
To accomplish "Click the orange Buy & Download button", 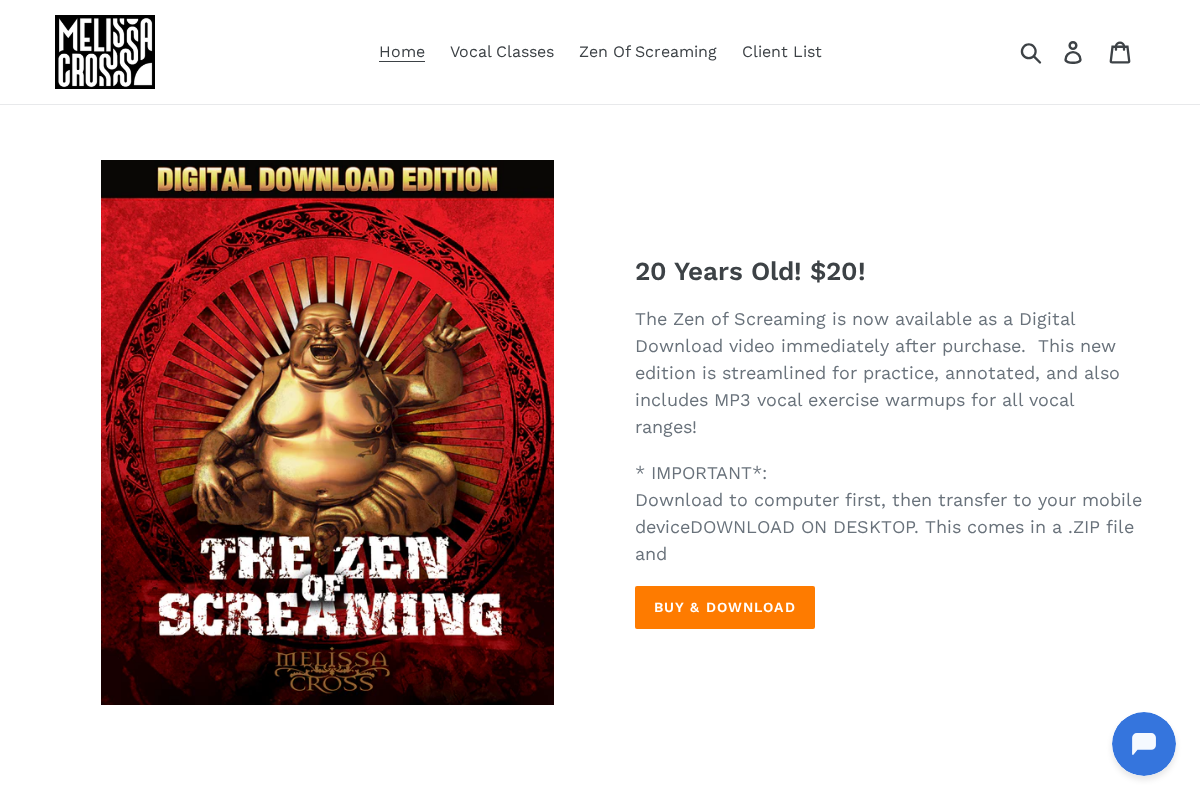I will (x=725, y=607).
